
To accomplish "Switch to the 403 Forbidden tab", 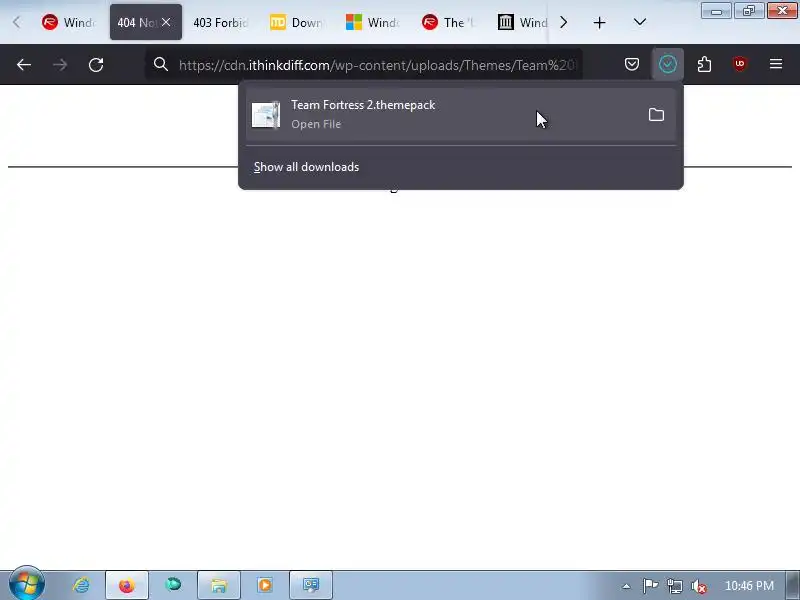I will coord(220,22).
